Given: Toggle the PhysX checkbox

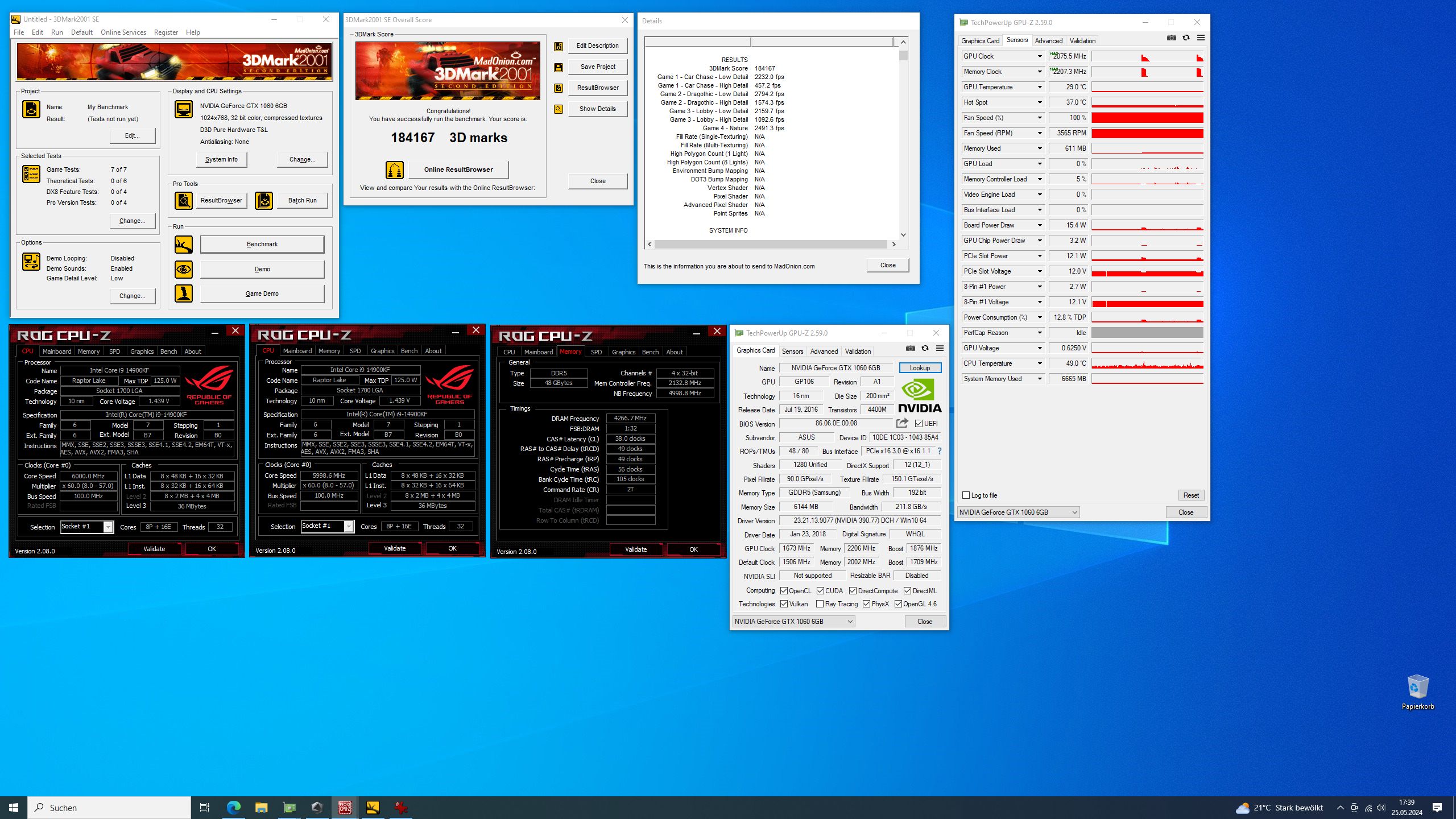Looking at the screenshot, I should (866, 604).
